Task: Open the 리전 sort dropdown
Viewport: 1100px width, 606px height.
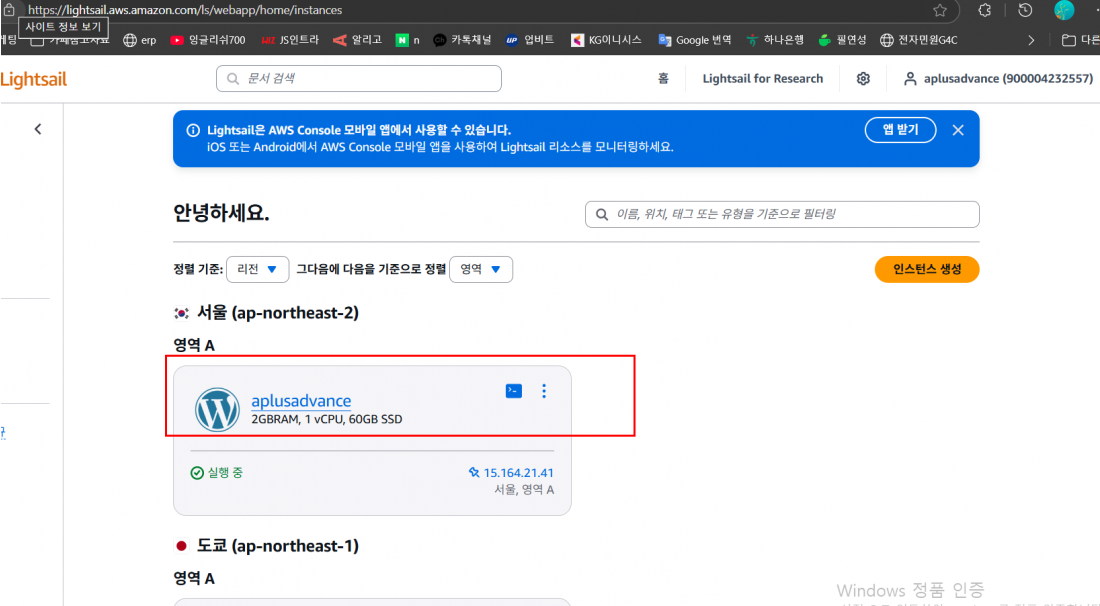Action: 257,269
